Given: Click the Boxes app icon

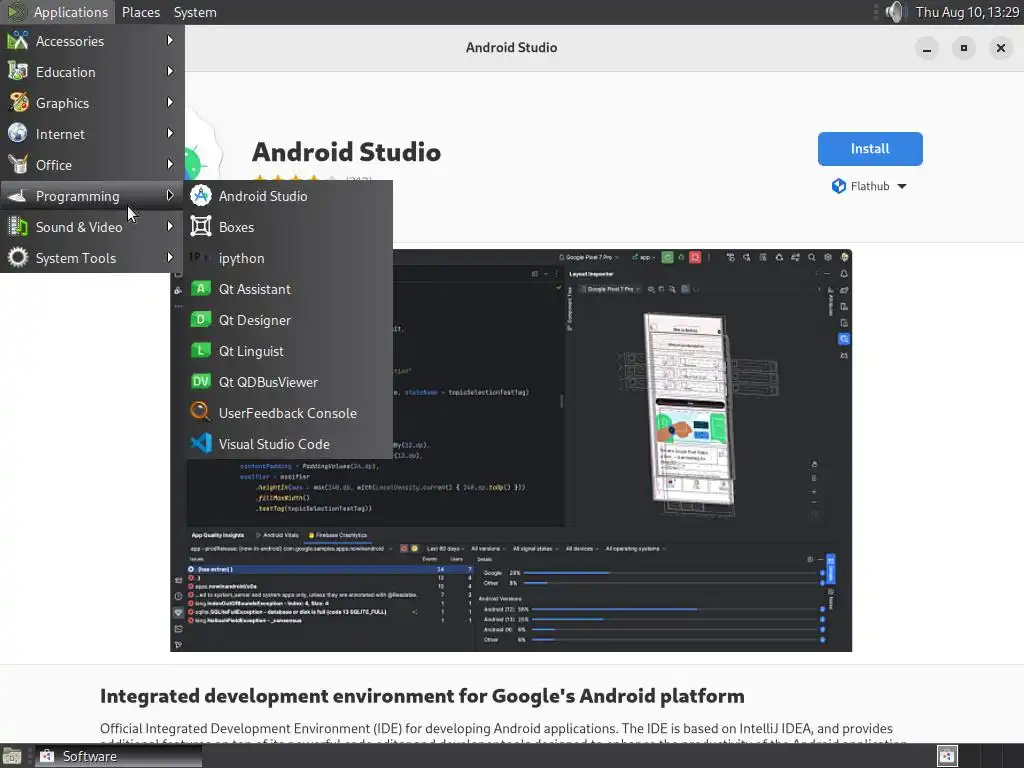Looking at the screenshot, I should pyautogui.click(x=200, y=227).
